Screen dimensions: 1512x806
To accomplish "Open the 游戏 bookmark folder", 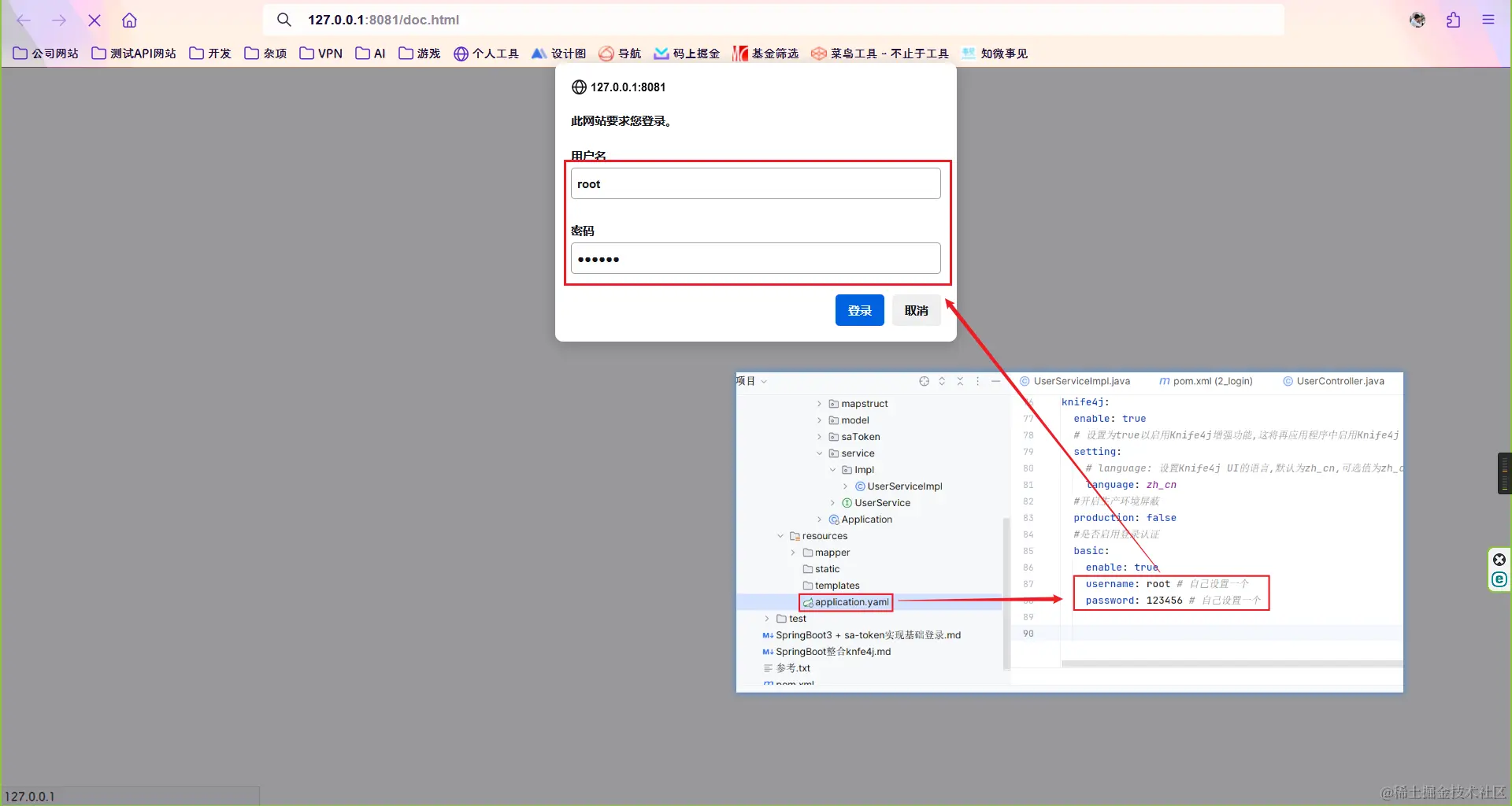I will coord(419,54).
